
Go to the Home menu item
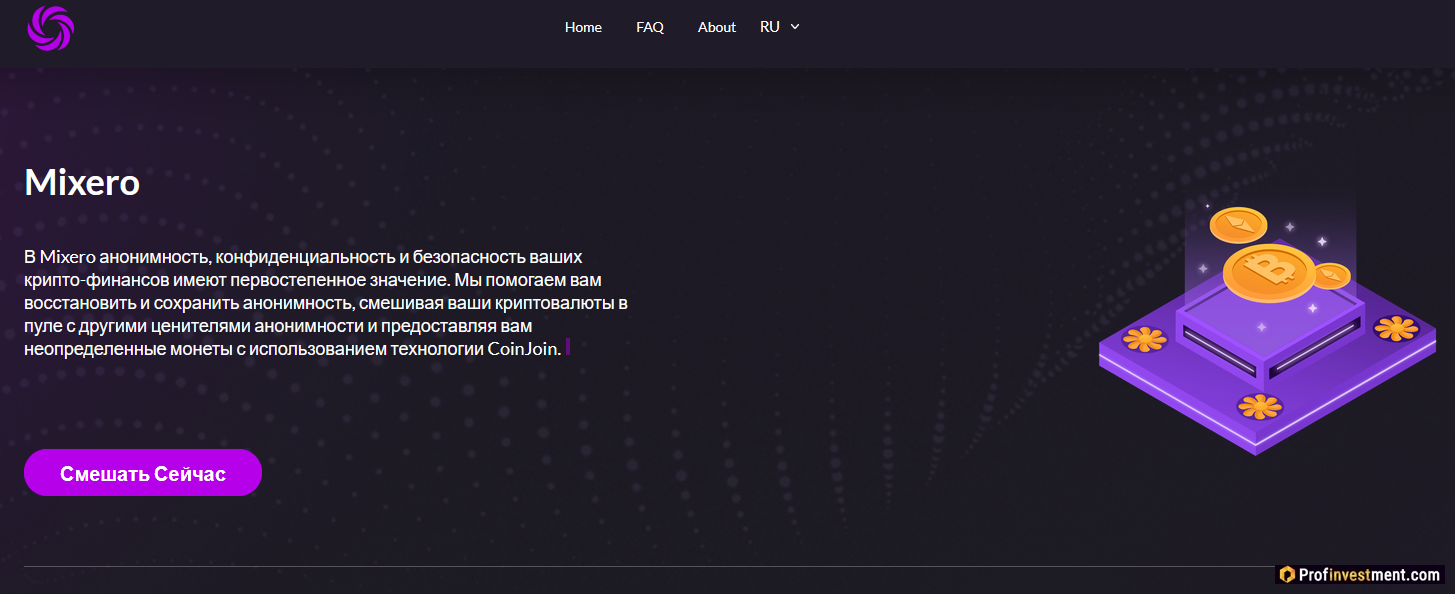pos(583,27)
